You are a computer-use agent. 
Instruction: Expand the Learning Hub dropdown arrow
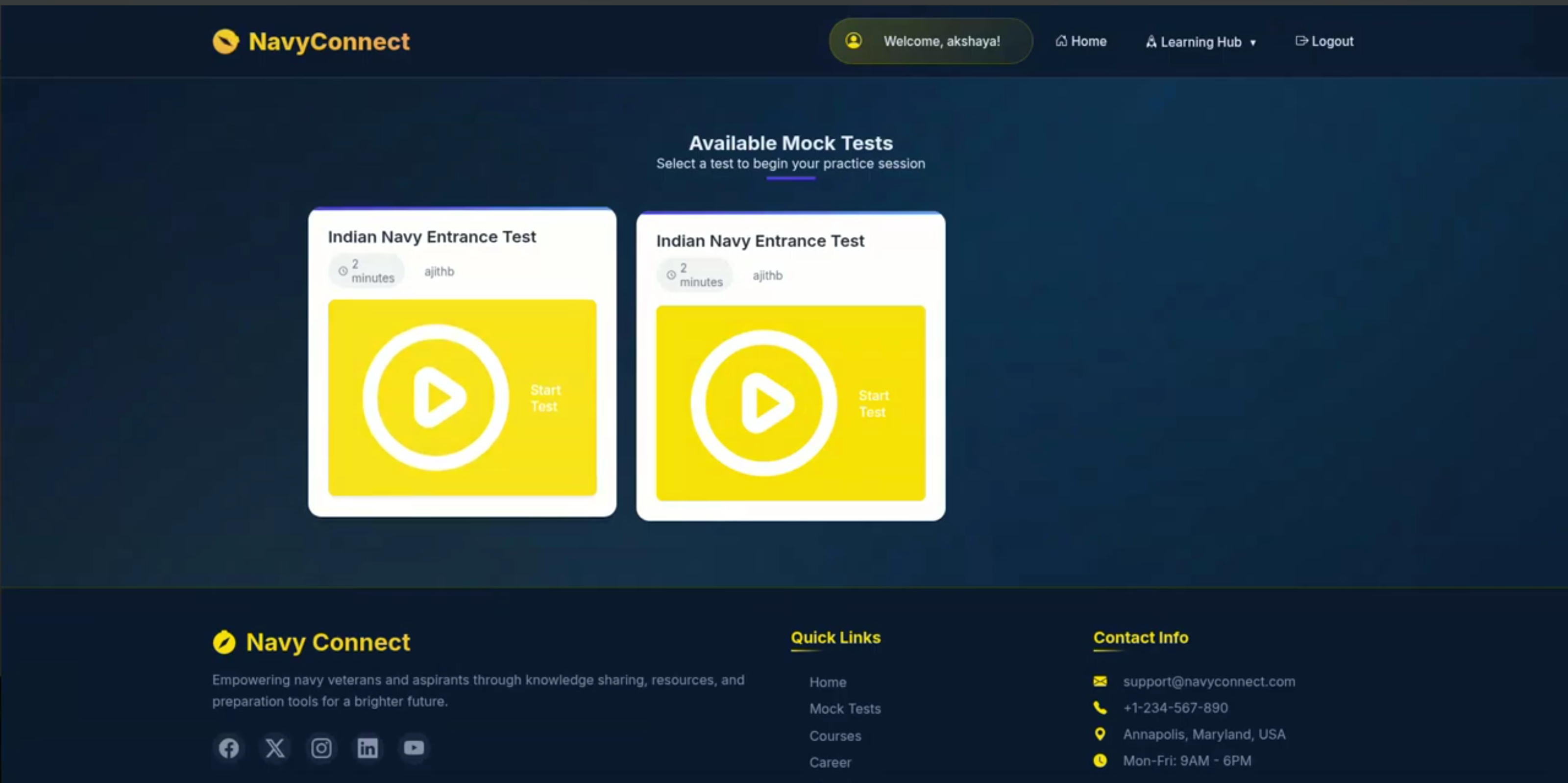pyautogui.click(x=1253, y=43)
